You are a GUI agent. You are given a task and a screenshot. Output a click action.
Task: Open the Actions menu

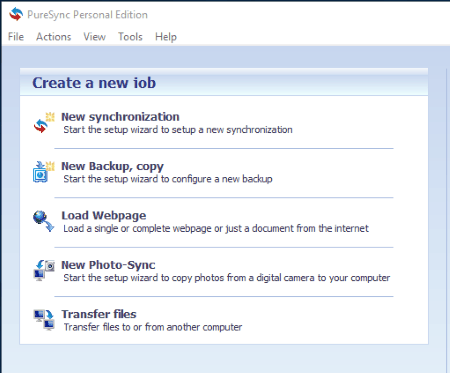53,37
